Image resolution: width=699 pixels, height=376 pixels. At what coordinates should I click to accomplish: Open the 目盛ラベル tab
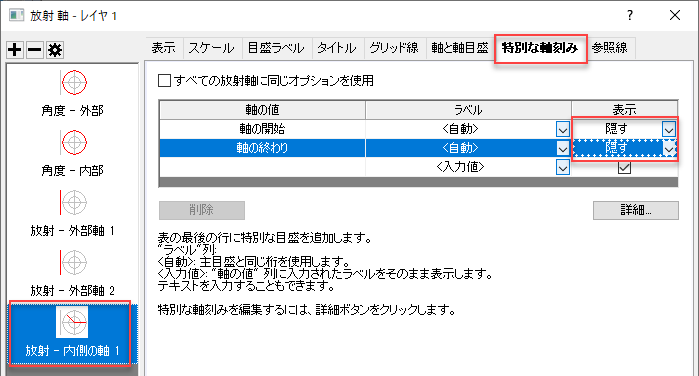[276, 48]
